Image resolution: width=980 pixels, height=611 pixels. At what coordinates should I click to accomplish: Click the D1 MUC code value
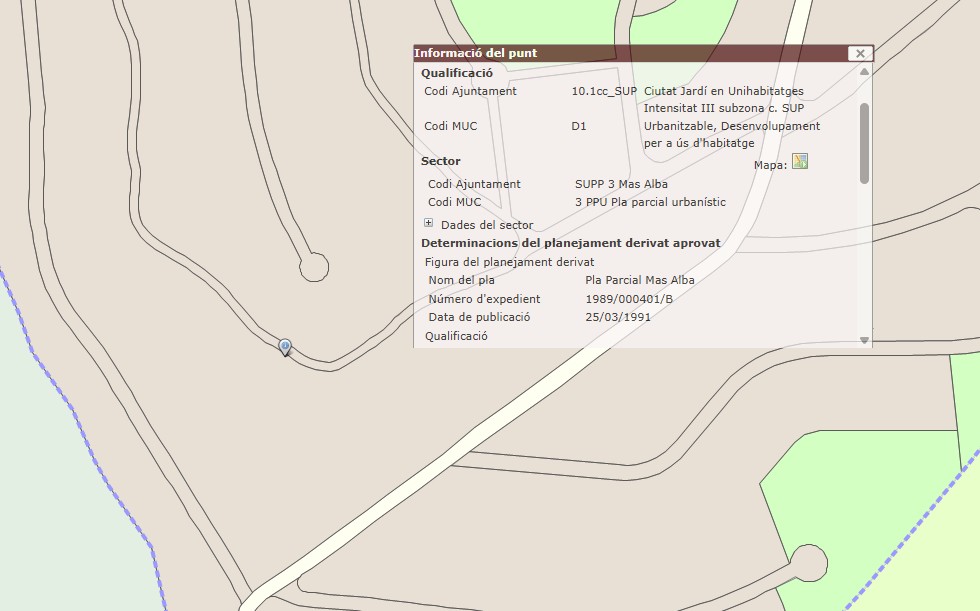[579, 126]
